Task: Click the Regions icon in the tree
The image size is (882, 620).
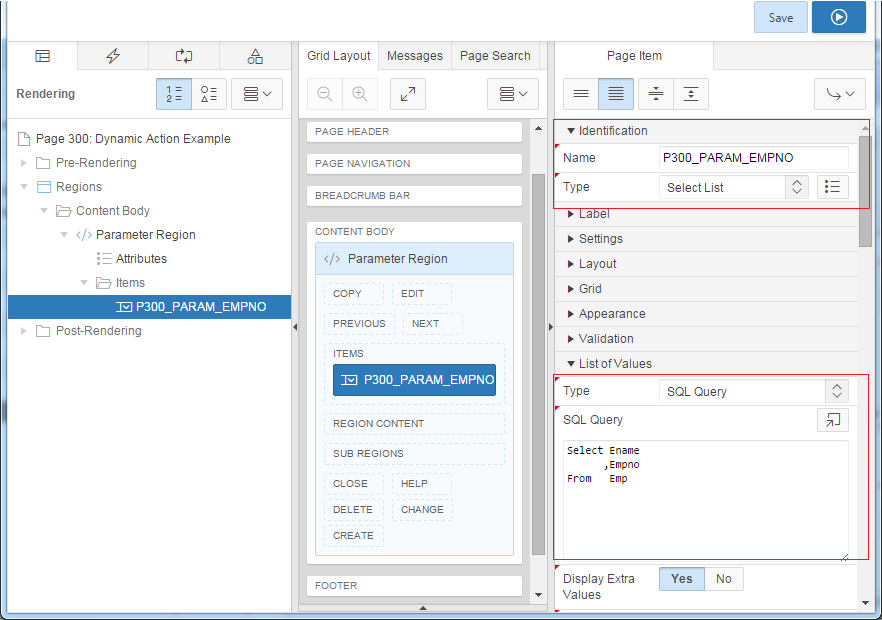Action: [44, 187]
